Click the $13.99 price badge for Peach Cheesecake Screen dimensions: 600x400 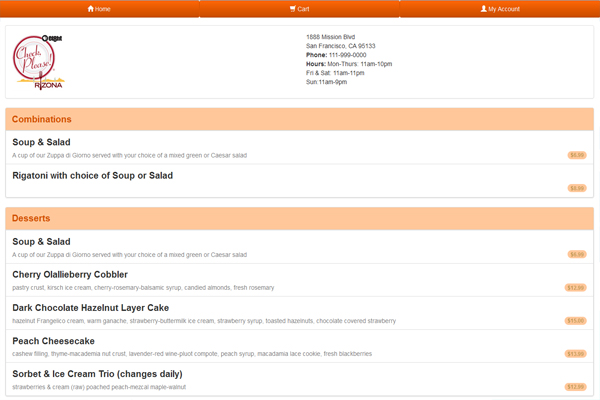(x=575, y=354)
